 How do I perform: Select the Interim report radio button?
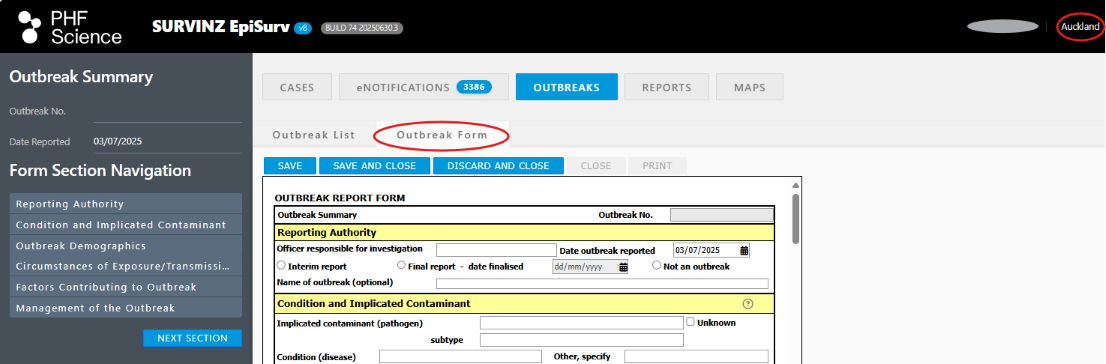281,266
